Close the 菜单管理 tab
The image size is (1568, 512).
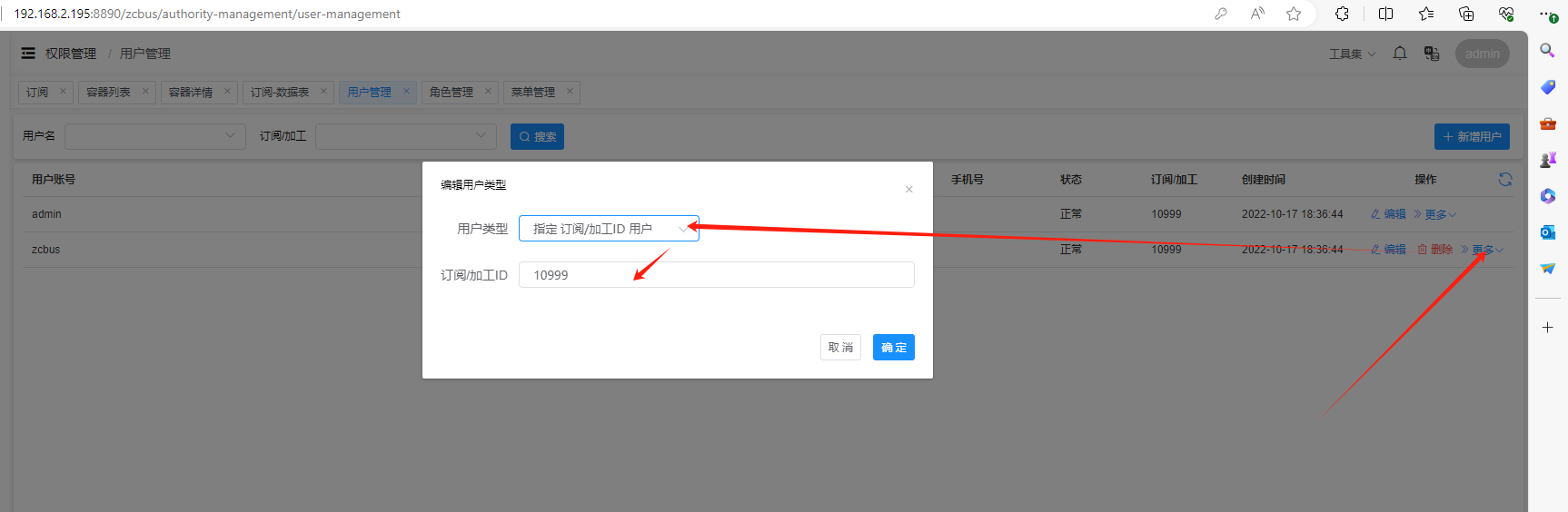coord(570,92)
